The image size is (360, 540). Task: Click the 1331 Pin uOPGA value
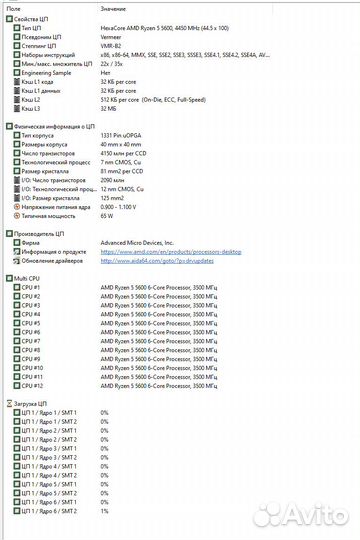[121, 135]
